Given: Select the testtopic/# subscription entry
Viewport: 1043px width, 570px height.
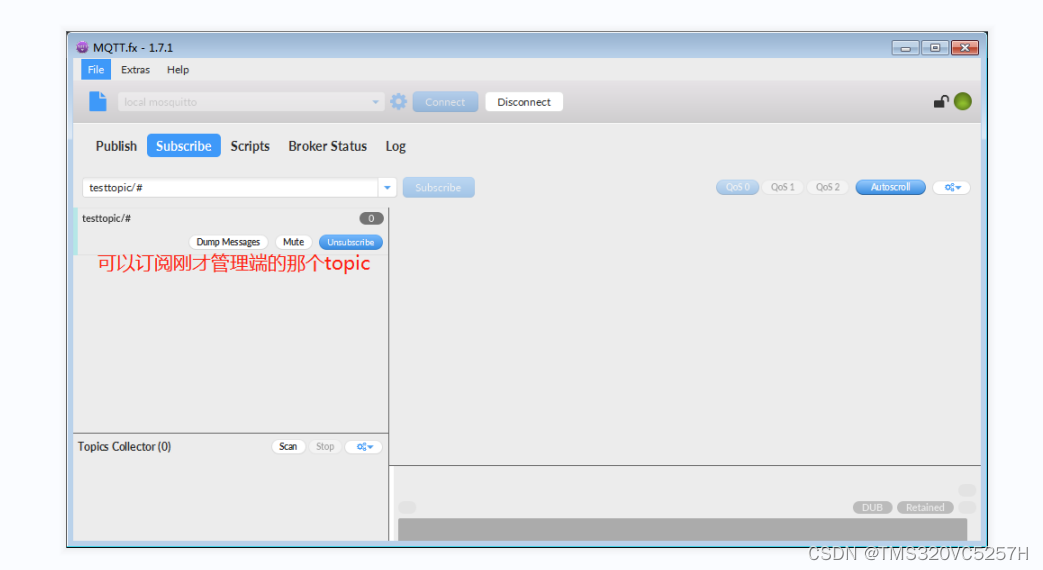Looking at the screenshot, I should point(231,231).
